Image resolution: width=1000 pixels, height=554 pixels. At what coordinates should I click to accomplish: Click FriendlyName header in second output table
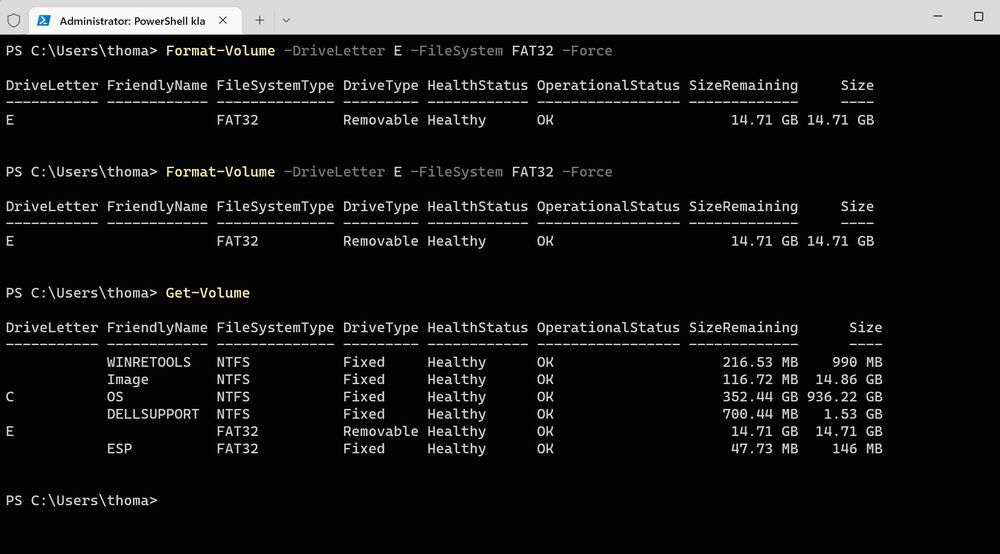[157, 207]
